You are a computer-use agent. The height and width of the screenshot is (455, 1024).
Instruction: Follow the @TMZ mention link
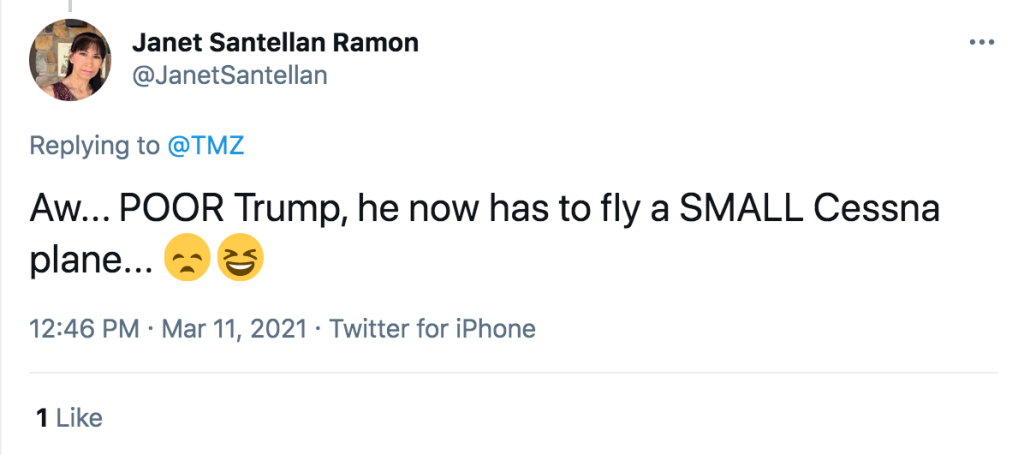click(x=204, y=146)
